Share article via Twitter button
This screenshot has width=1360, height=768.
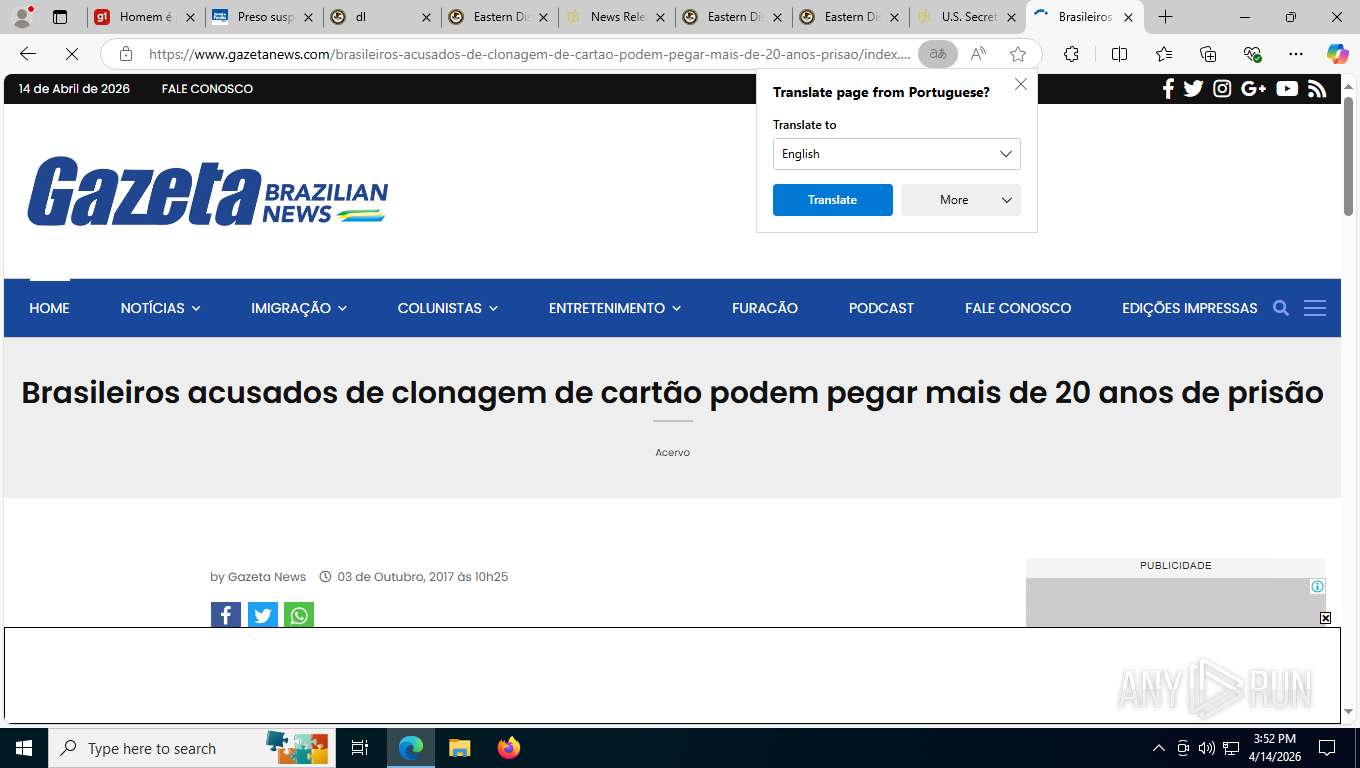click(263, 615)
